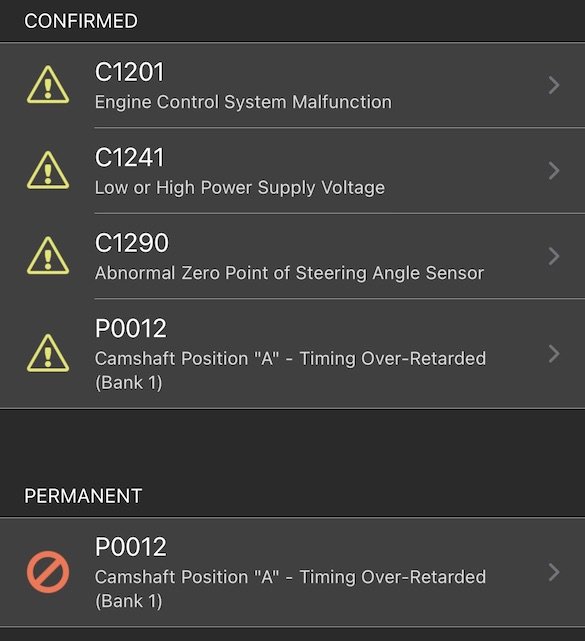Click the P0012 code title under PERMANENT

coord(131,547)
